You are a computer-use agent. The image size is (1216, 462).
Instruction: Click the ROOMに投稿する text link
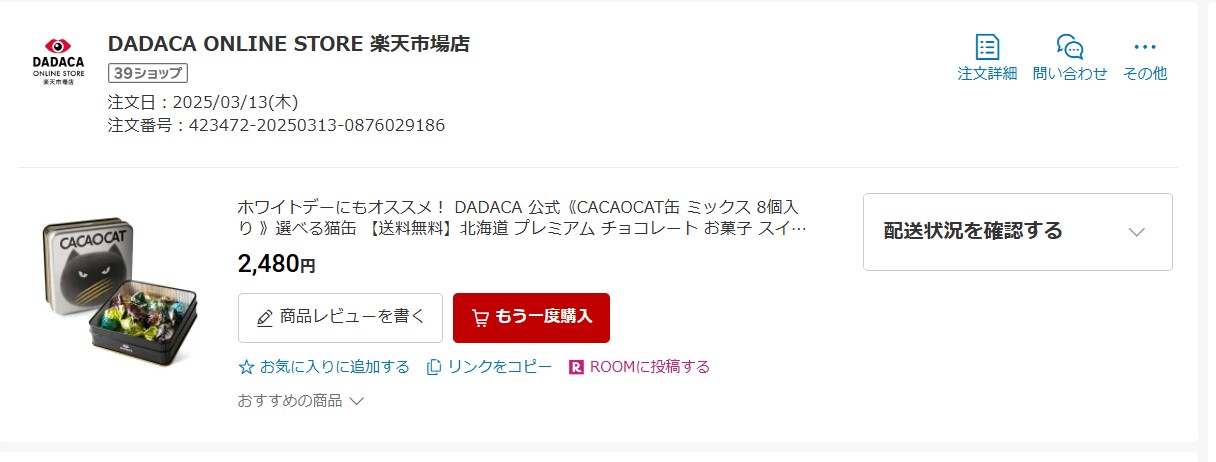click(650, 367)
